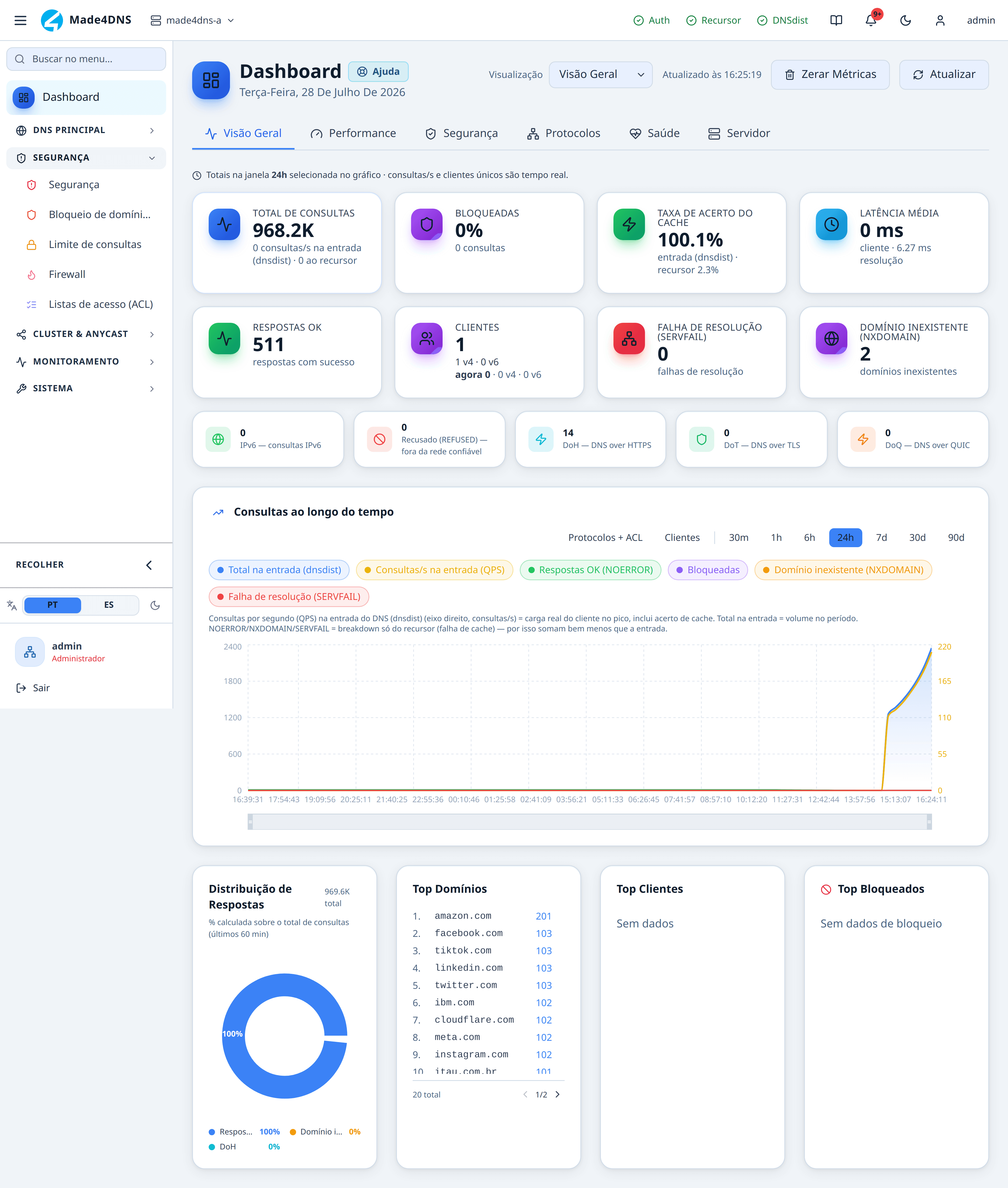
Task: Expand the DNS PRINCIPAL section
Action: [x=86, y=130]
